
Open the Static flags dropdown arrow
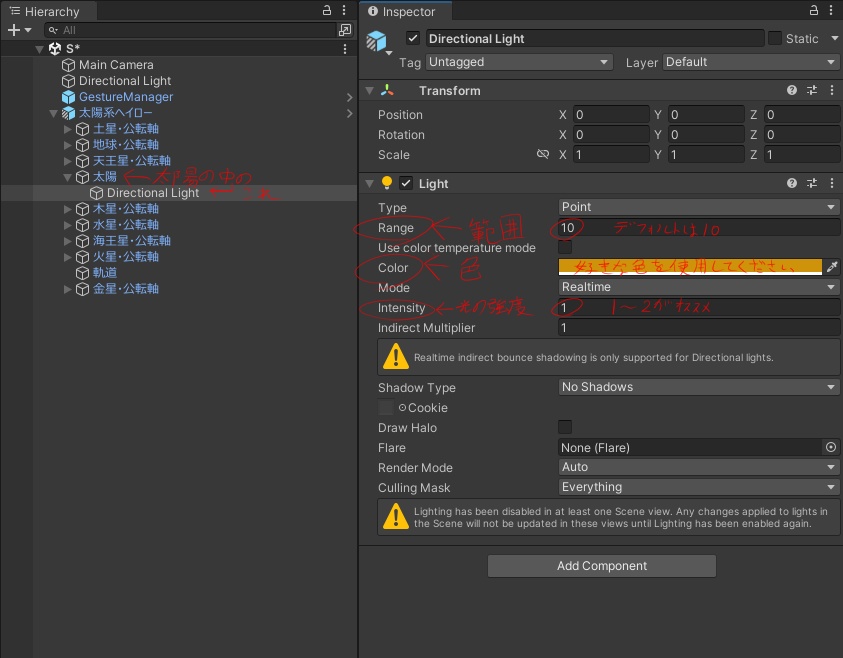coord(834,38)
